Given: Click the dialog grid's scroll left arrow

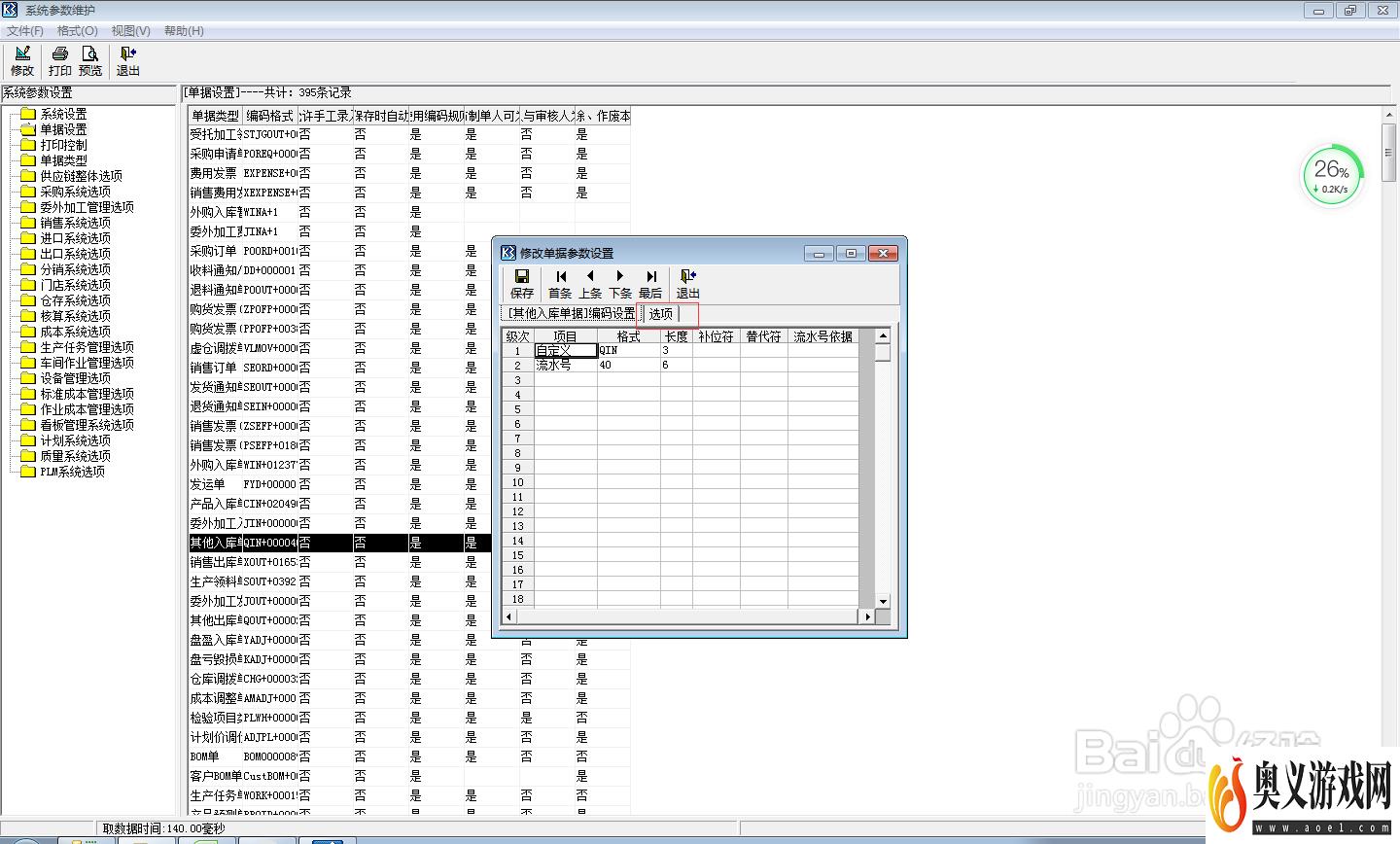Looking at the screenshot, I should (x=508, y=616).
